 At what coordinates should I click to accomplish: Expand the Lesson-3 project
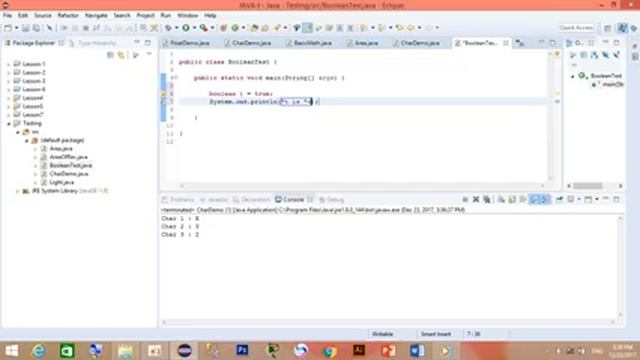coord(8,81)
